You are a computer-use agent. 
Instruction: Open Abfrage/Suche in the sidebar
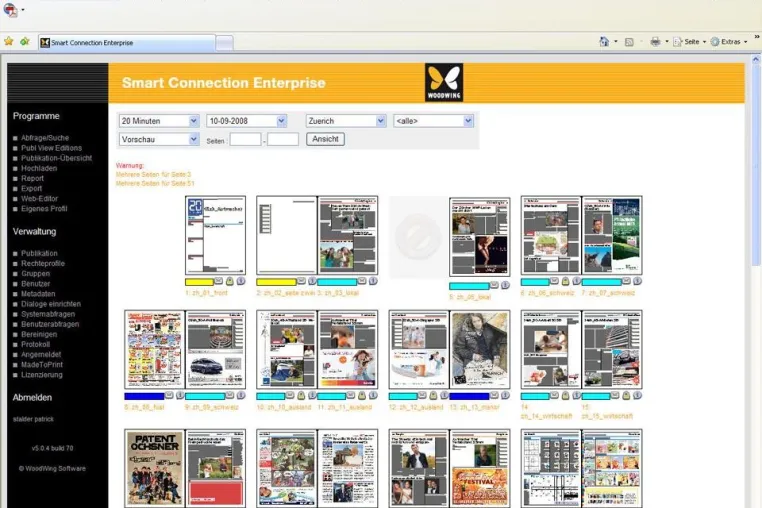[45, 138]
